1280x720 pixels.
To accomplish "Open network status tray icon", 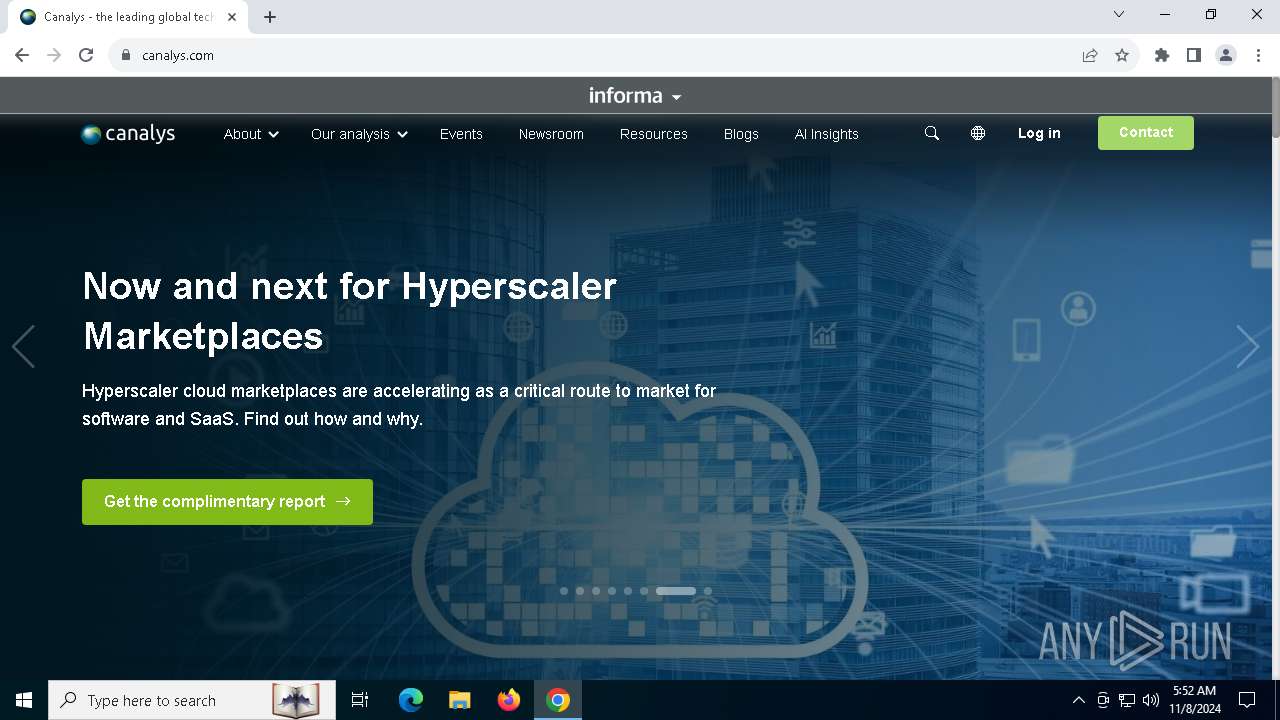I will click(x=1127, y=700).
